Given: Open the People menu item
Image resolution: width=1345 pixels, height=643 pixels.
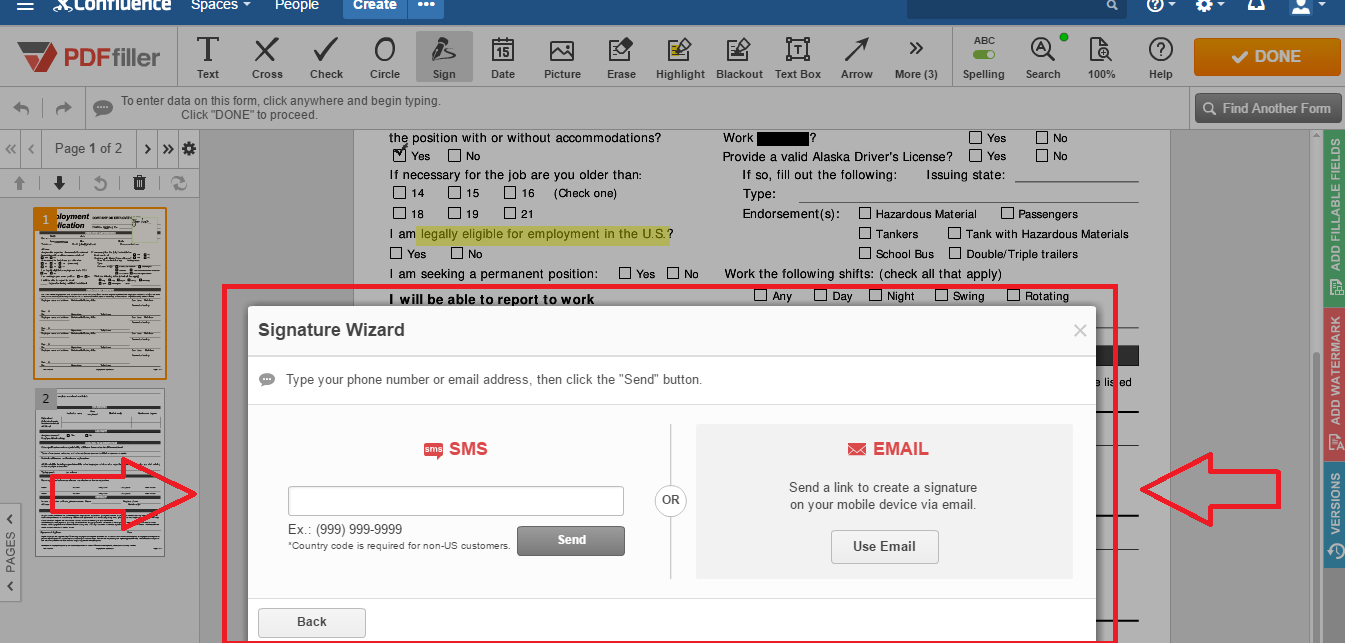Looking at the screenshot, I should (296, 5).
